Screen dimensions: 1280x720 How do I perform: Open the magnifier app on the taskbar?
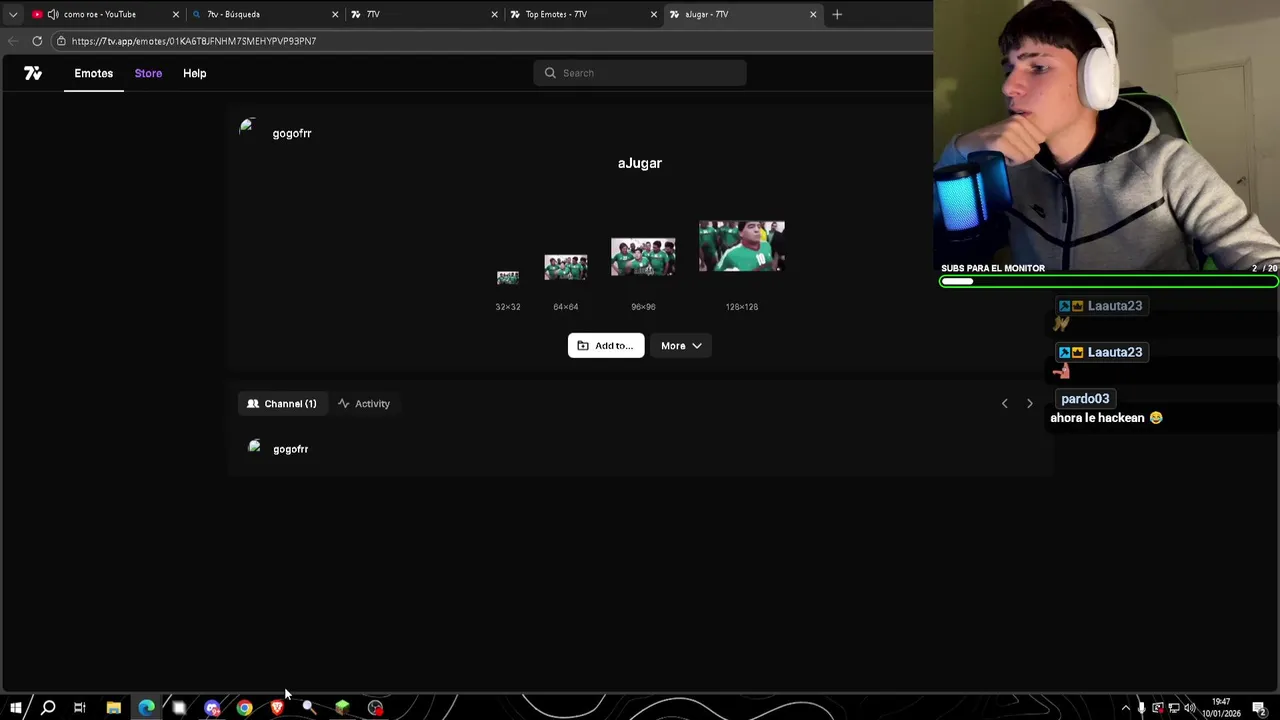pyautogui.click(x=309, y=708)
